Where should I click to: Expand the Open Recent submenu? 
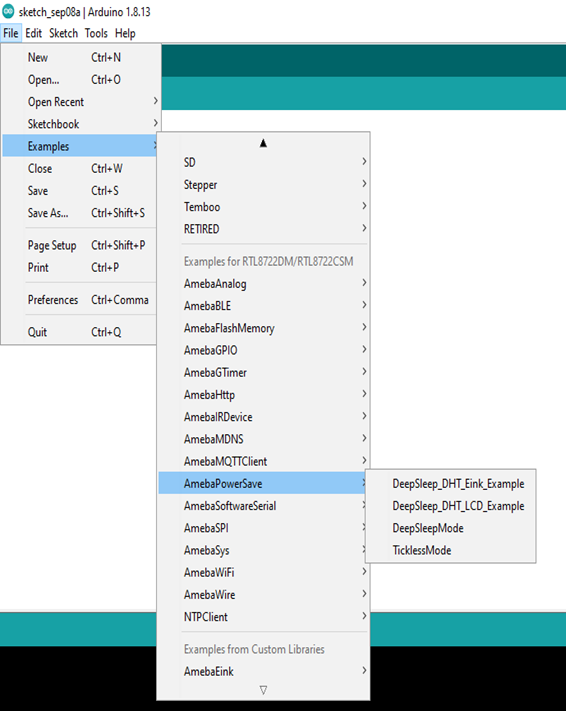[82, 102]
